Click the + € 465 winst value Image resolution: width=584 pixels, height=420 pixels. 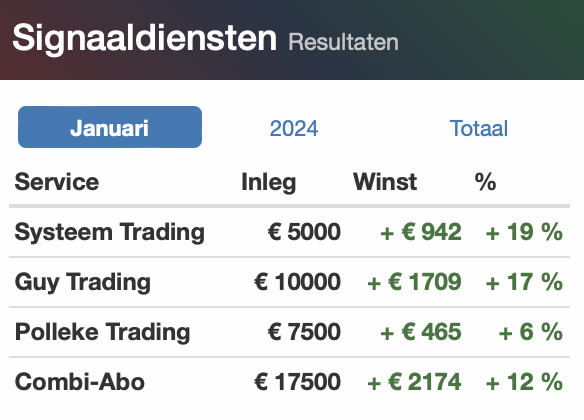[421, 332]
